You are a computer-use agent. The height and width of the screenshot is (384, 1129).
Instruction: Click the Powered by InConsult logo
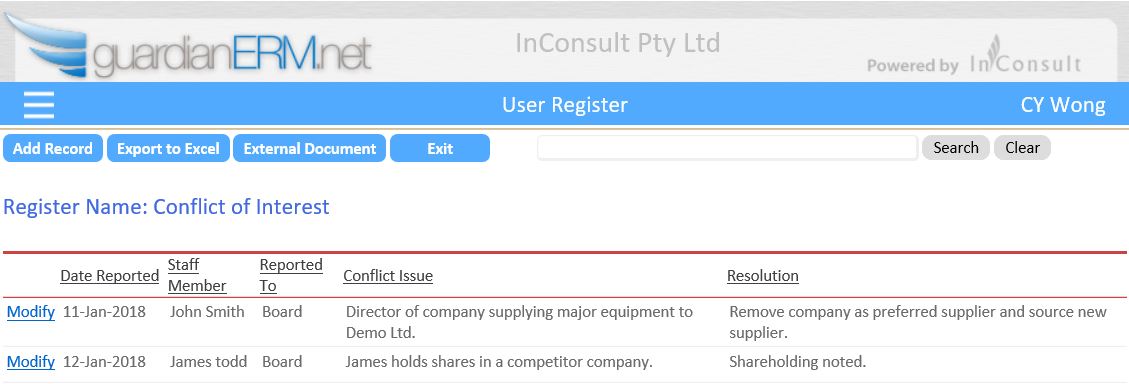click(x=974, y=56)
